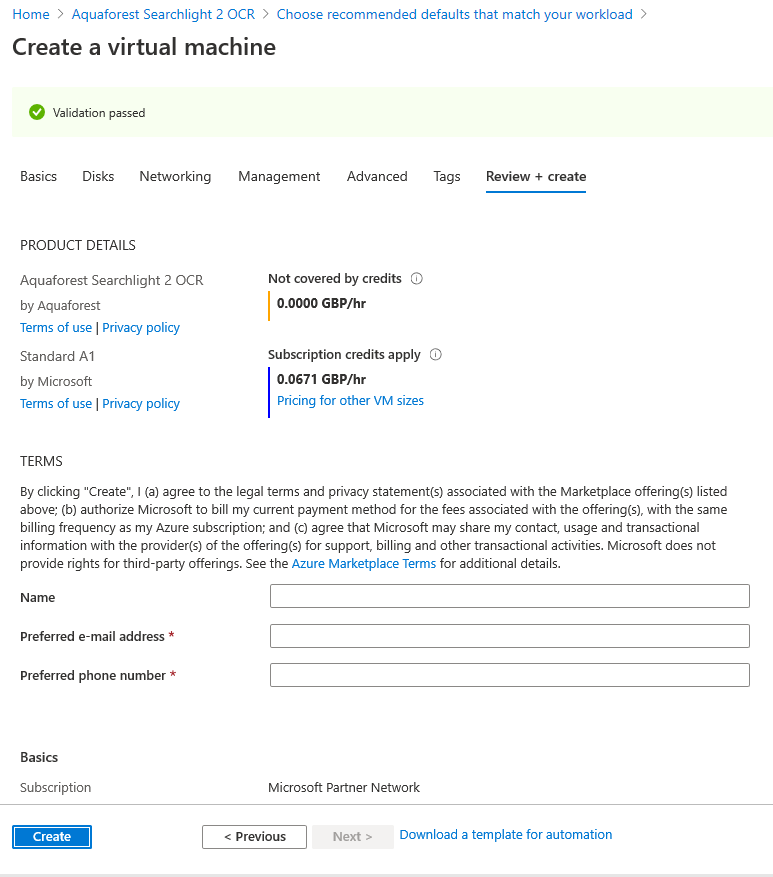Click the Microsoft Partner Network subscription value
The image size is (773, 877).
coord(343,788)
